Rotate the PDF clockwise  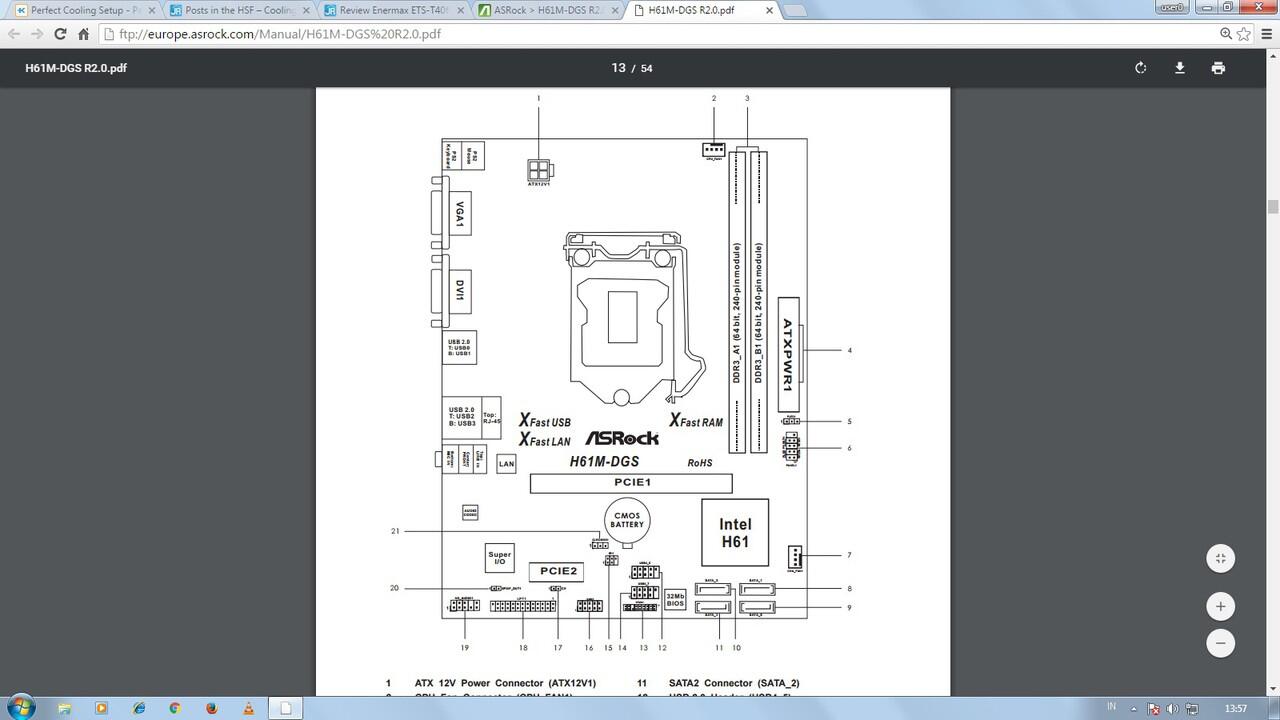[x=1140, y=68]
